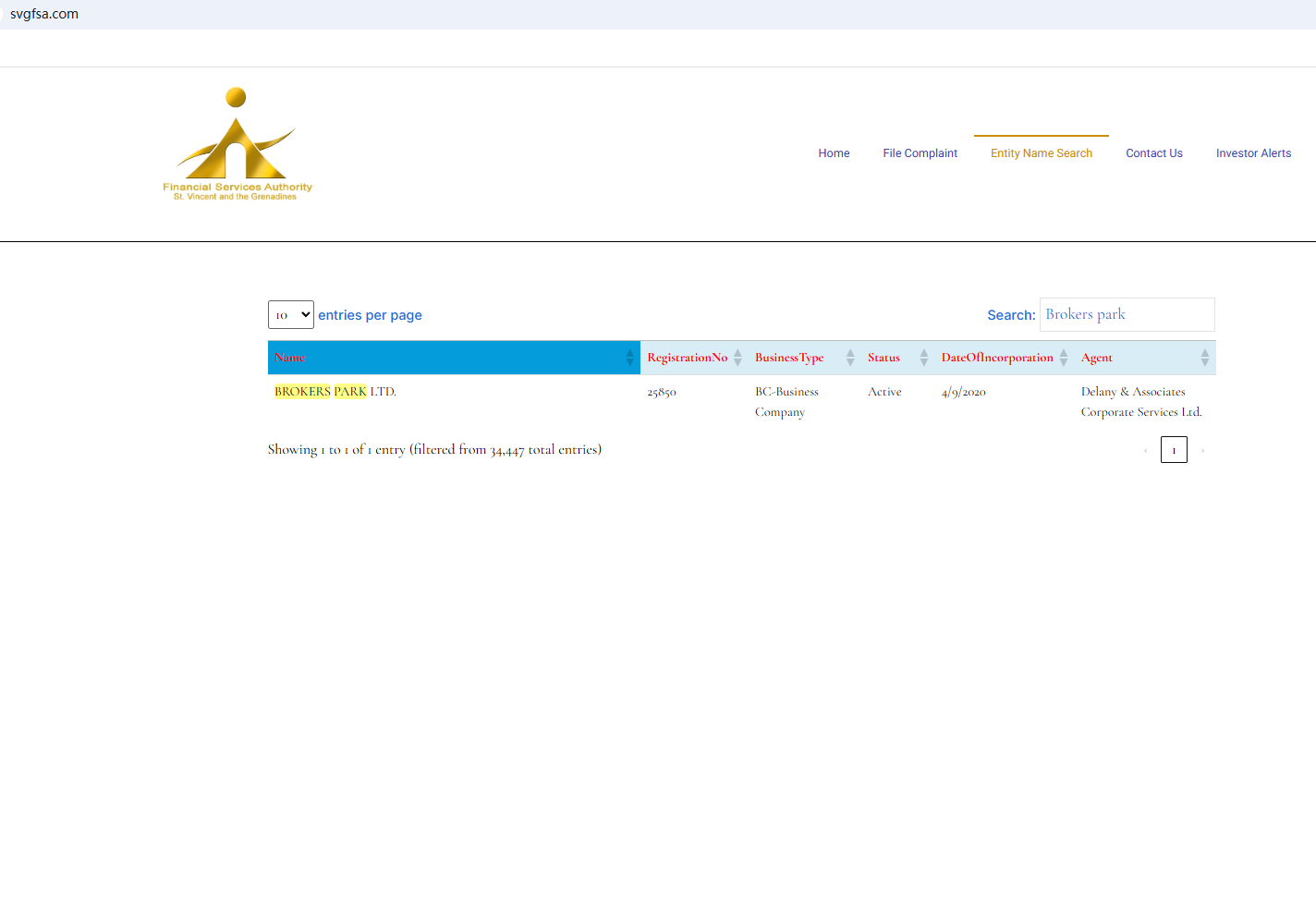Open the entries per page dropdown
1316x901 pixels.
(x=291, y=315)
